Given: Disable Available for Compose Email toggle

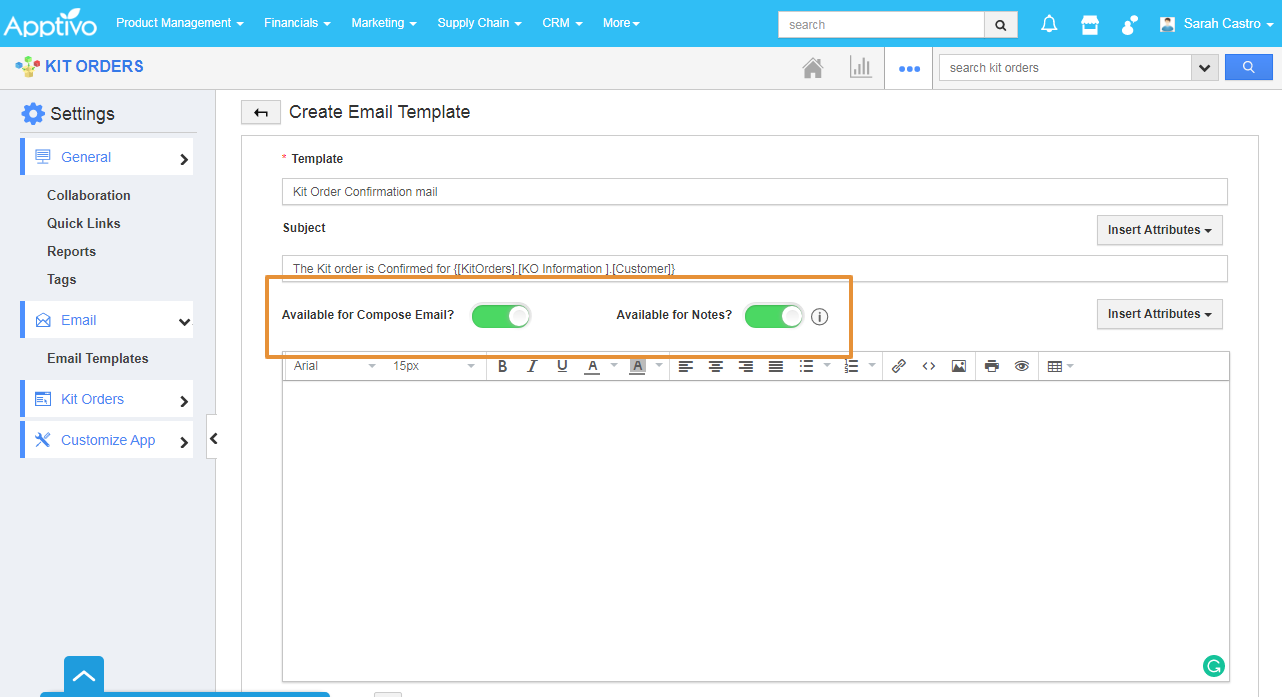Looking at the screenshot, I should point(501,316).
